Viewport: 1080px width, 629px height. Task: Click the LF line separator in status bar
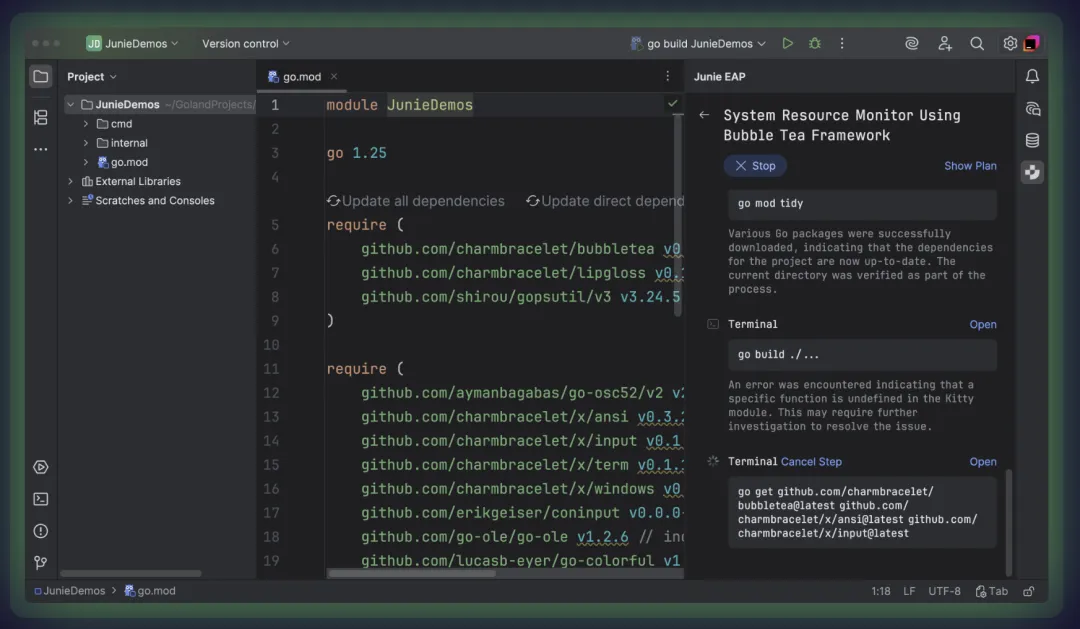pyautogui.click(x=909, y=591)
